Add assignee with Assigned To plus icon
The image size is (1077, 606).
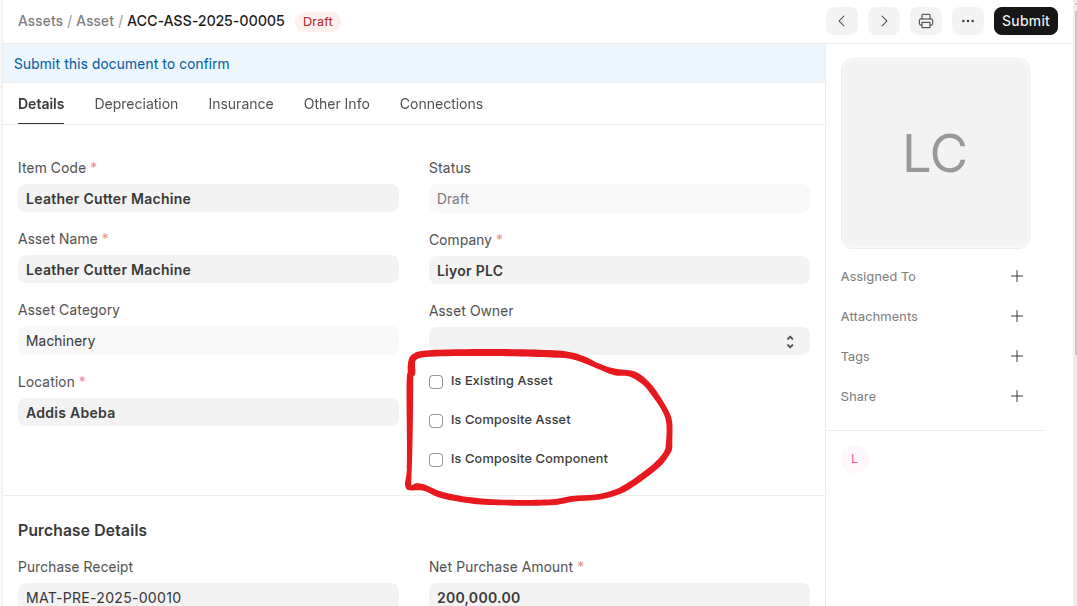coord(1016,276)
